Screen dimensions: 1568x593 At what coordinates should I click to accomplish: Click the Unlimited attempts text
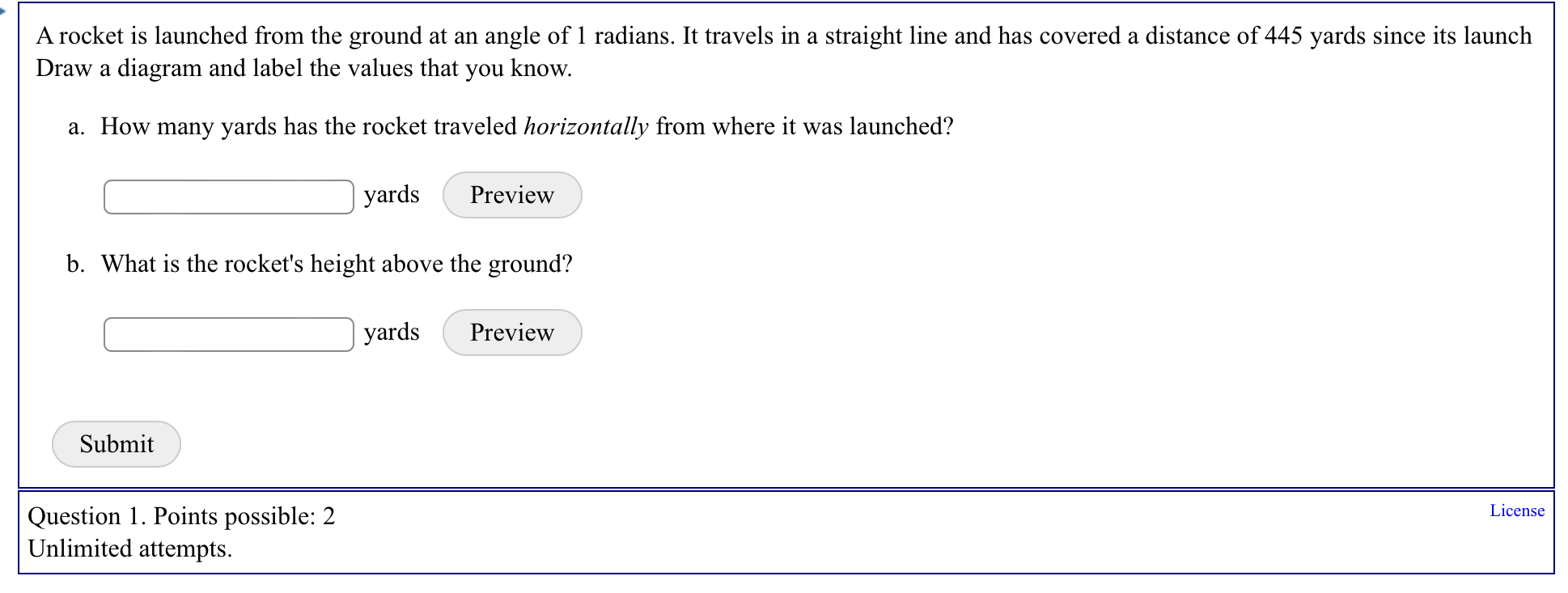(x=130, y=549)
